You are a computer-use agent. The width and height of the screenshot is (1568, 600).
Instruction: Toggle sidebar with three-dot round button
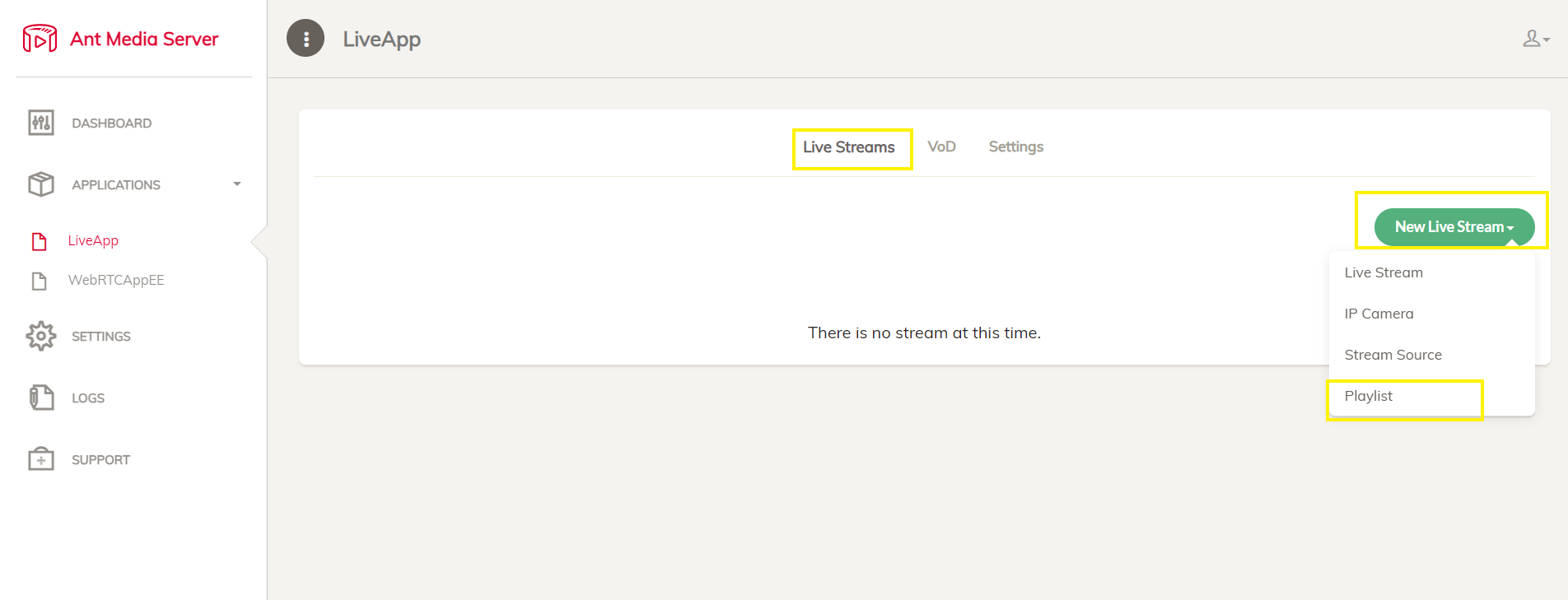coord(306,39)
